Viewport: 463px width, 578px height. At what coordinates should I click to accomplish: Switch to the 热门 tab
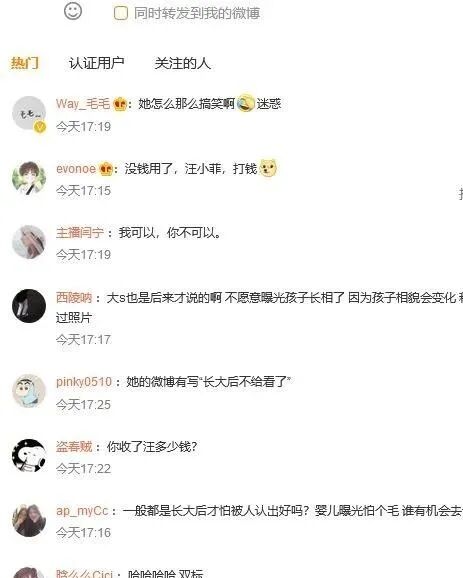click(x=25, y=63)
